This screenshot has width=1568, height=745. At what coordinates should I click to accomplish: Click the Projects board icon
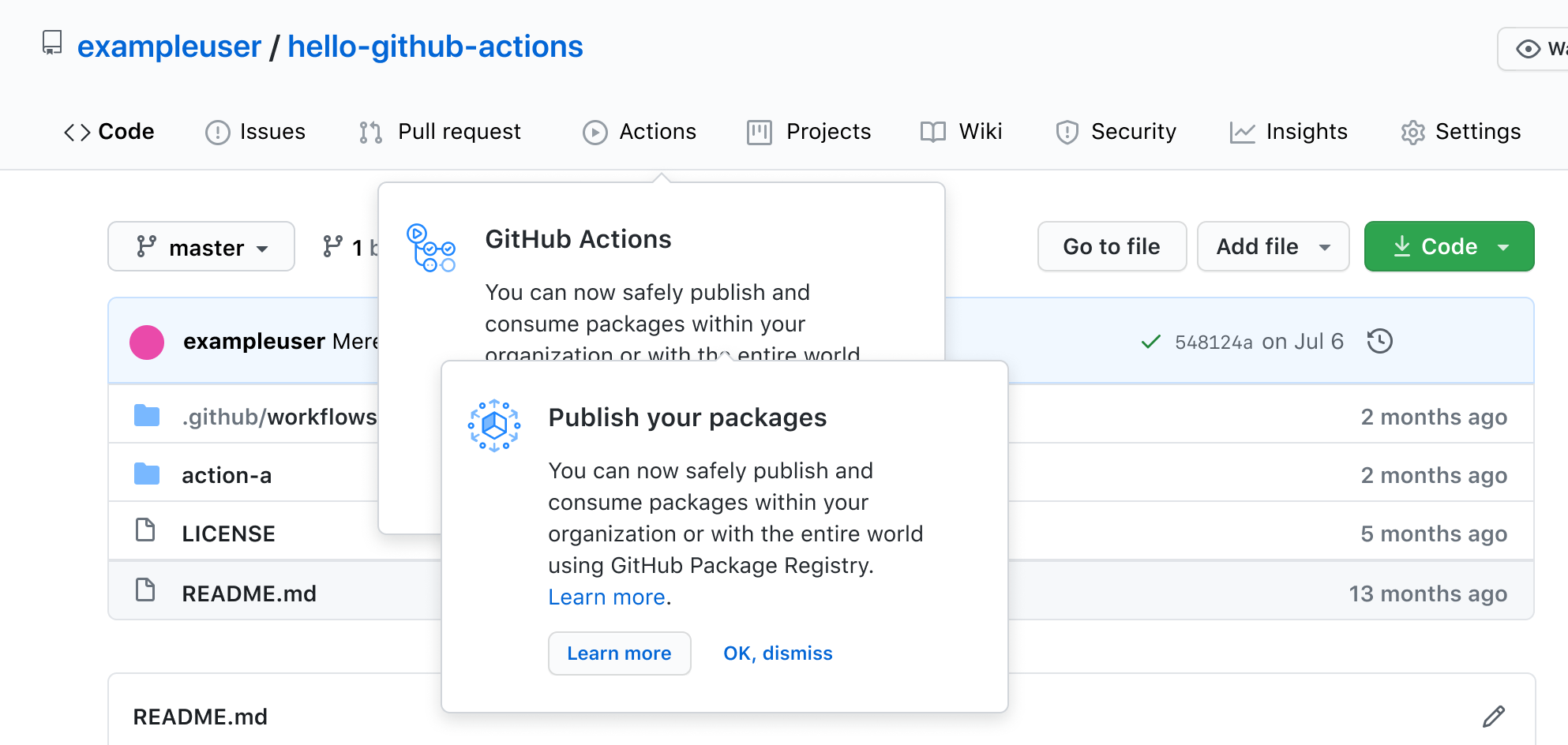(x=760, y=133)
